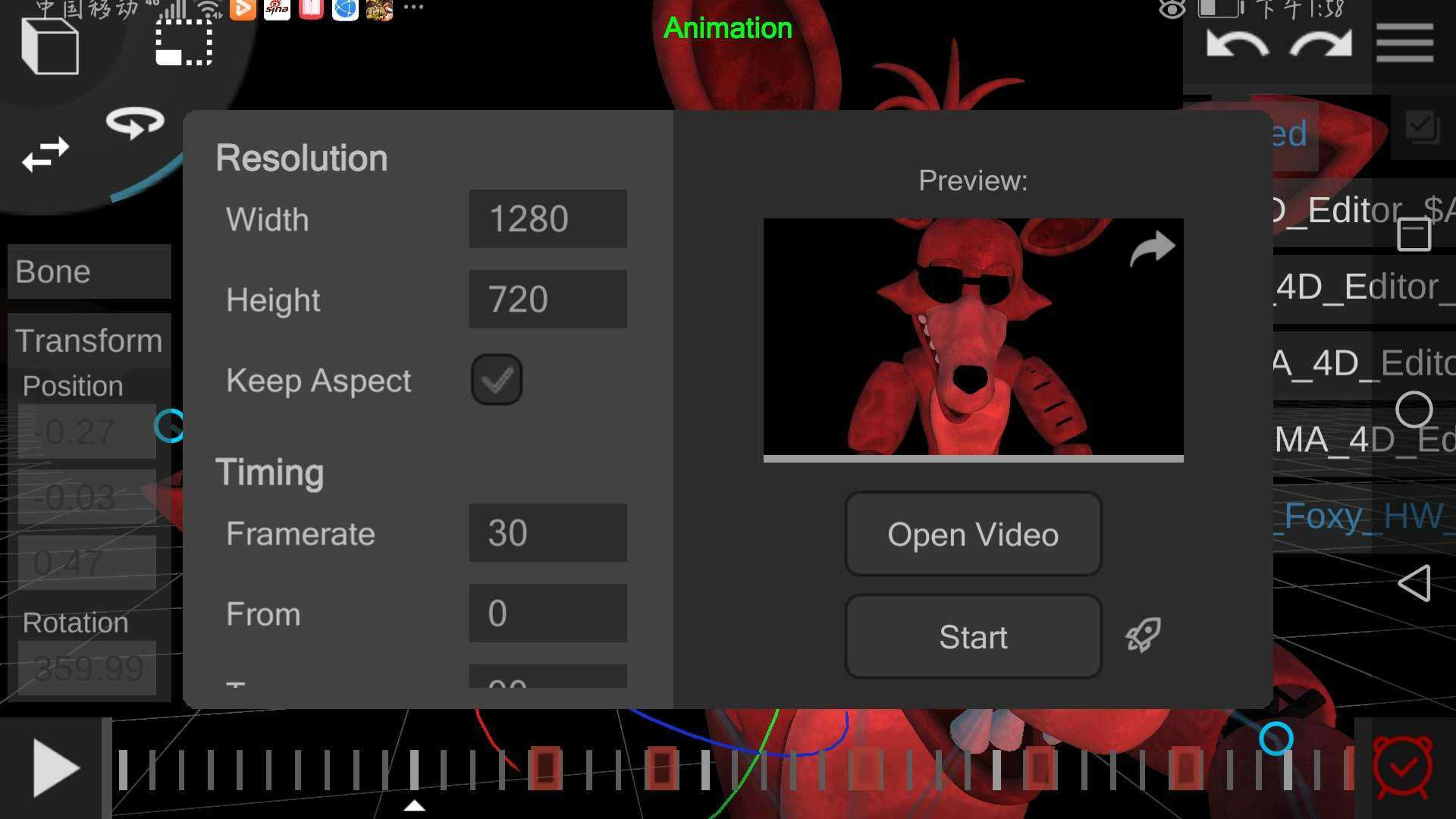Image resolution: width=1456 pixels, height=819 pixels.
Task: Tap the Android back triangle button
Action: coord(1414,583)
